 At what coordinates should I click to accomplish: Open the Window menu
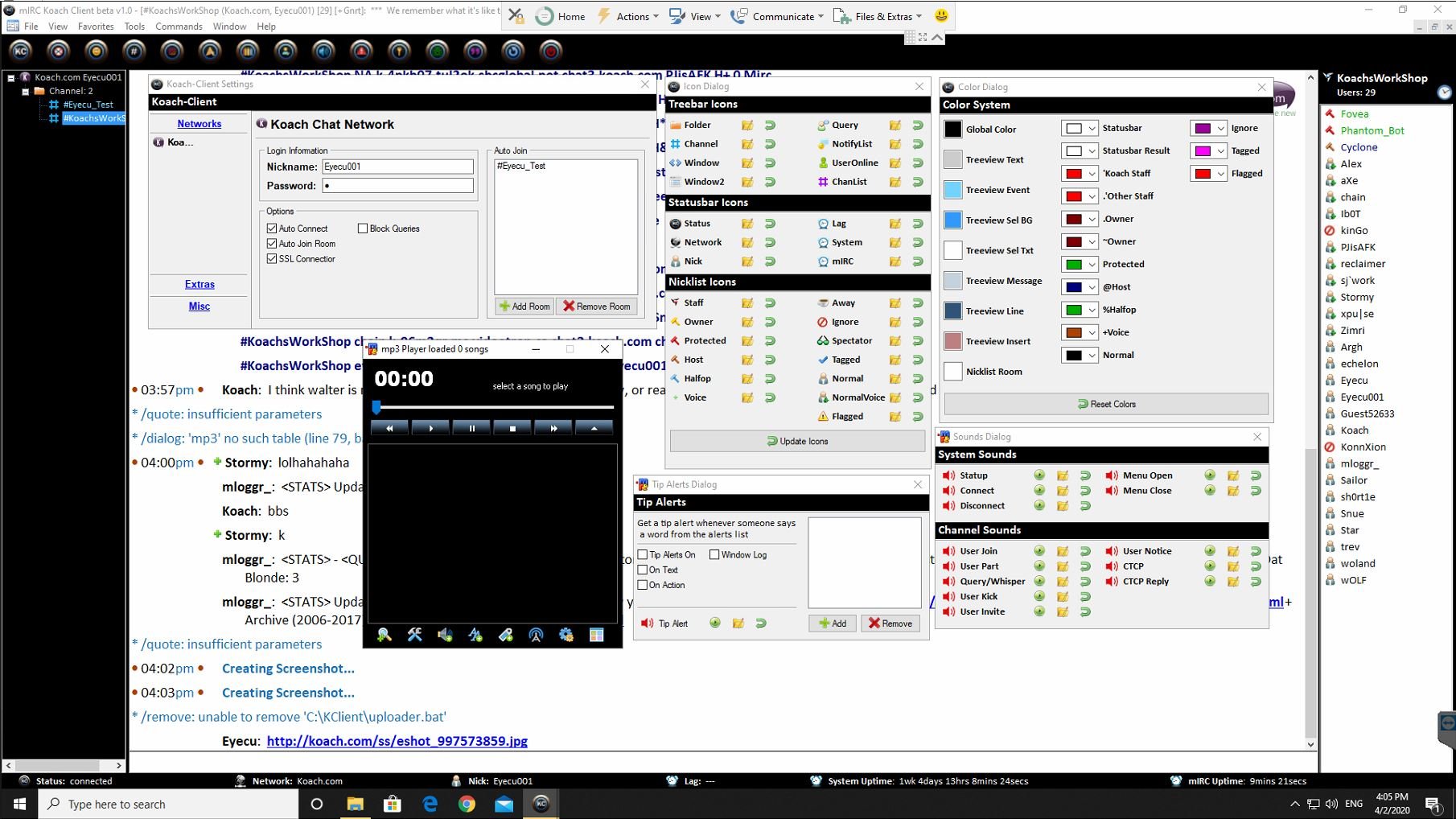click(229, 27)
